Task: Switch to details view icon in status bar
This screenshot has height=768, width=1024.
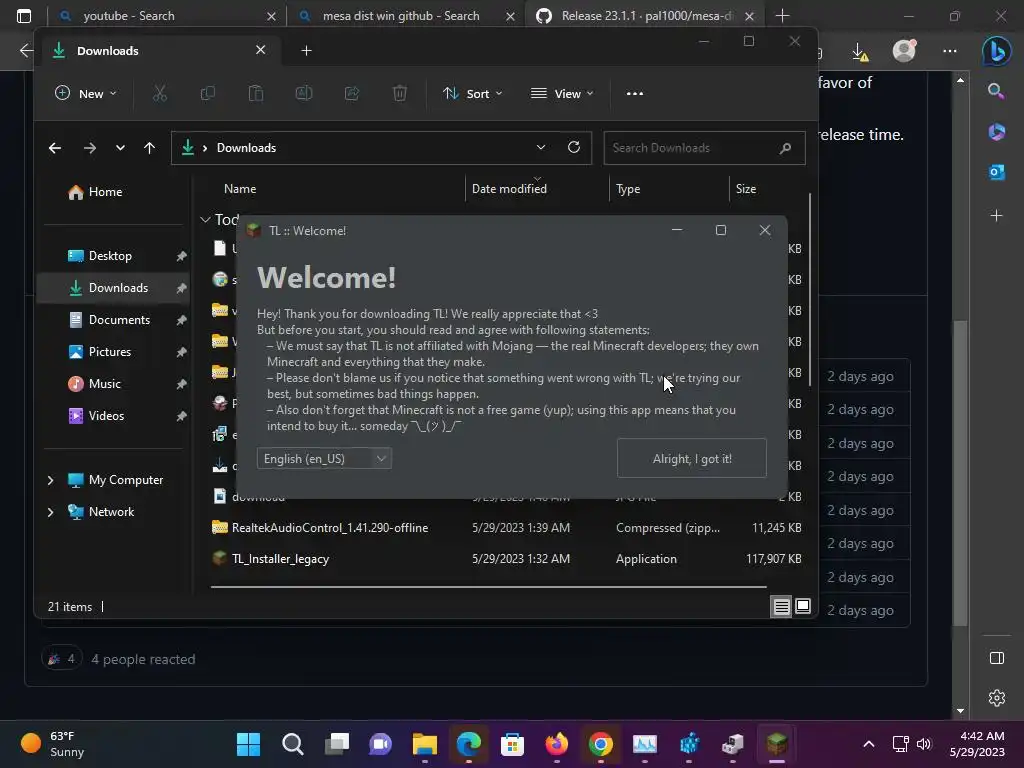Action: coord(782,607)
